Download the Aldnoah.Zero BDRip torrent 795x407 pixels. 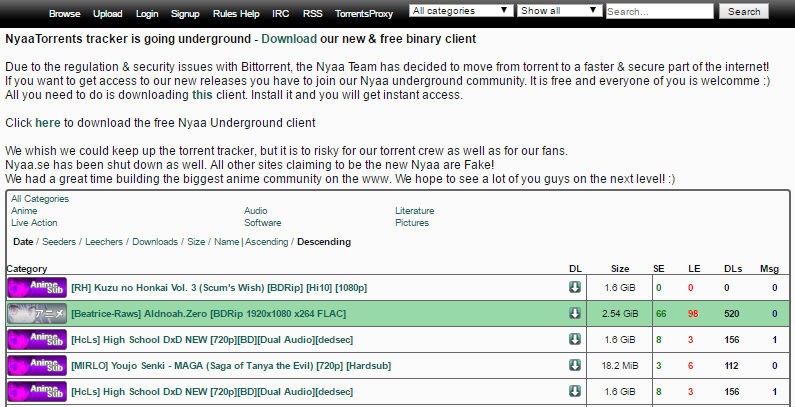574,313
